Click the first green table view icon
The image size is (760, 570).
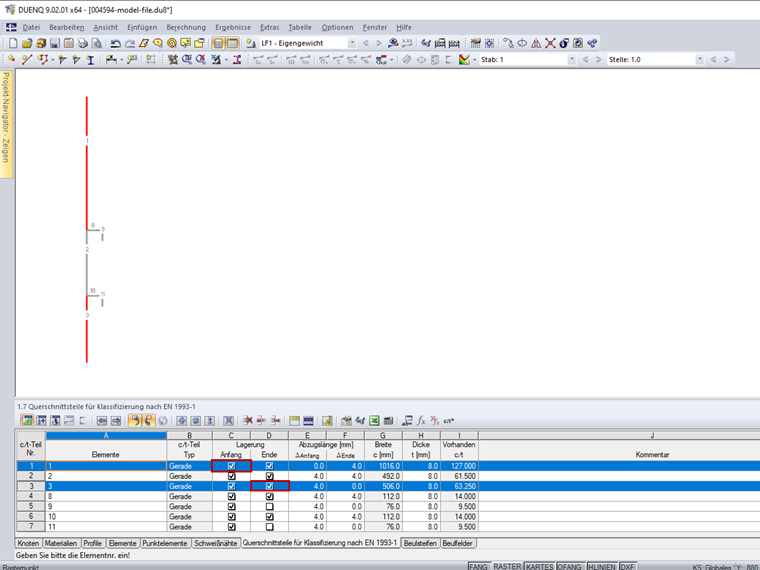[x=28, y=421]
